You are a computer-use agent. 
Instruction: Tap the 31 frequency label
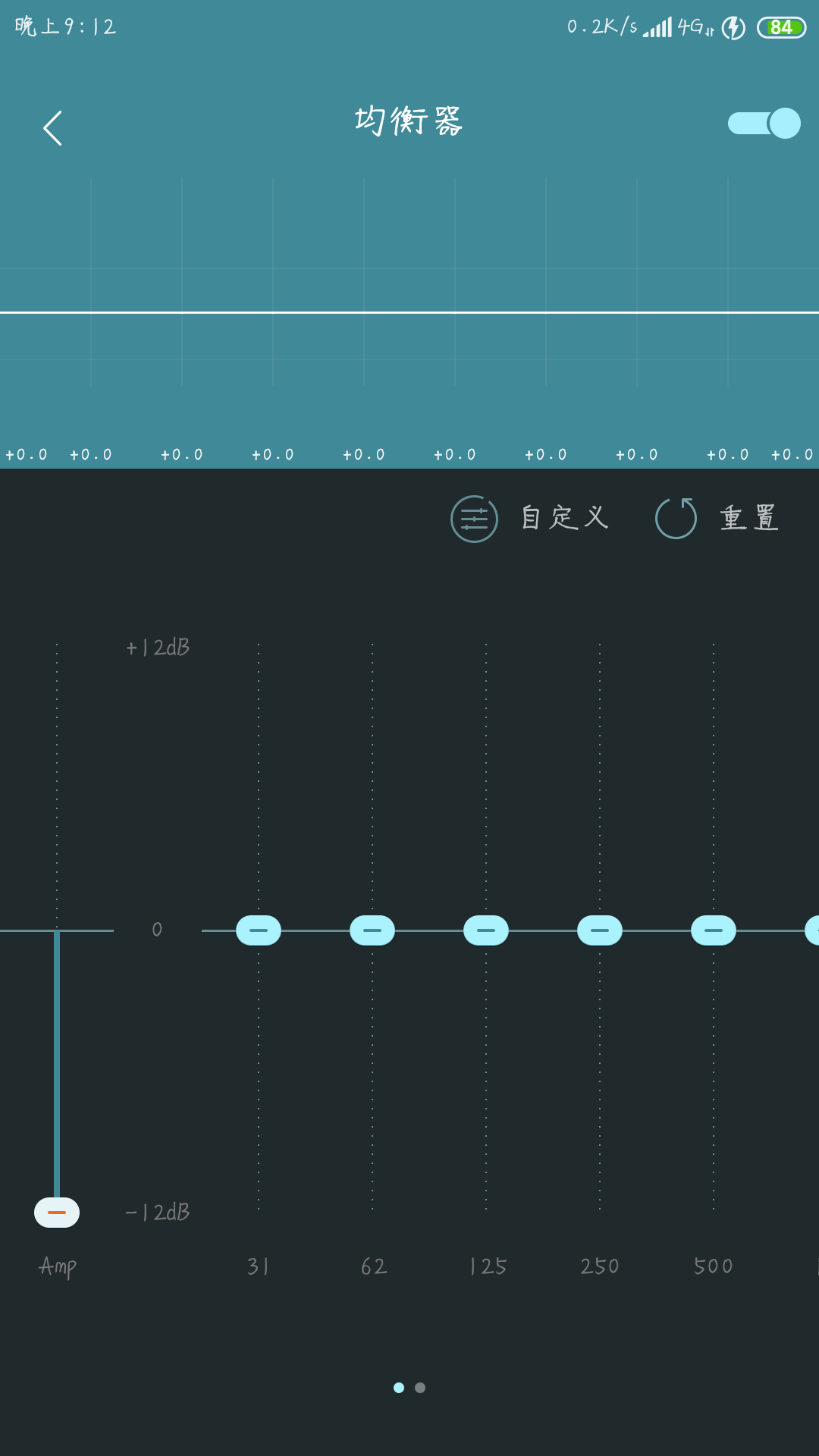(258, 1266)
